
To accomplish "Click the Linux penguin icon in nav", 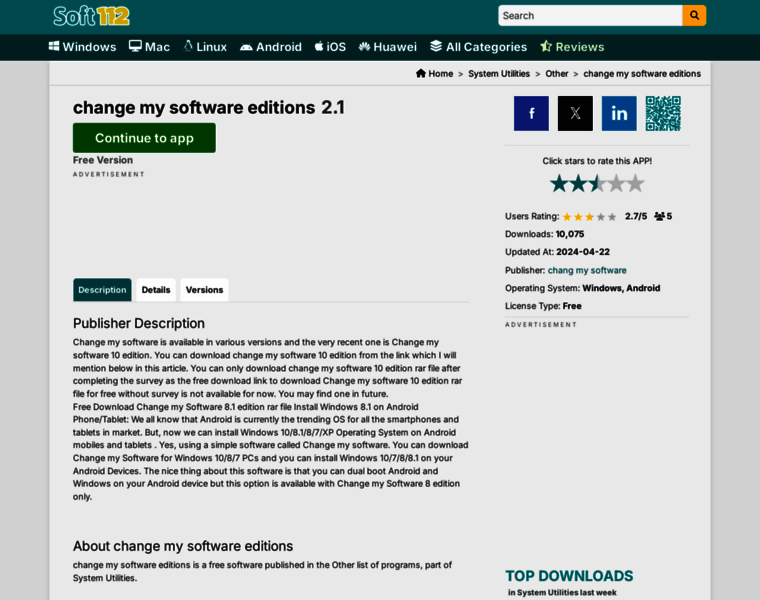I will [188, 46].
